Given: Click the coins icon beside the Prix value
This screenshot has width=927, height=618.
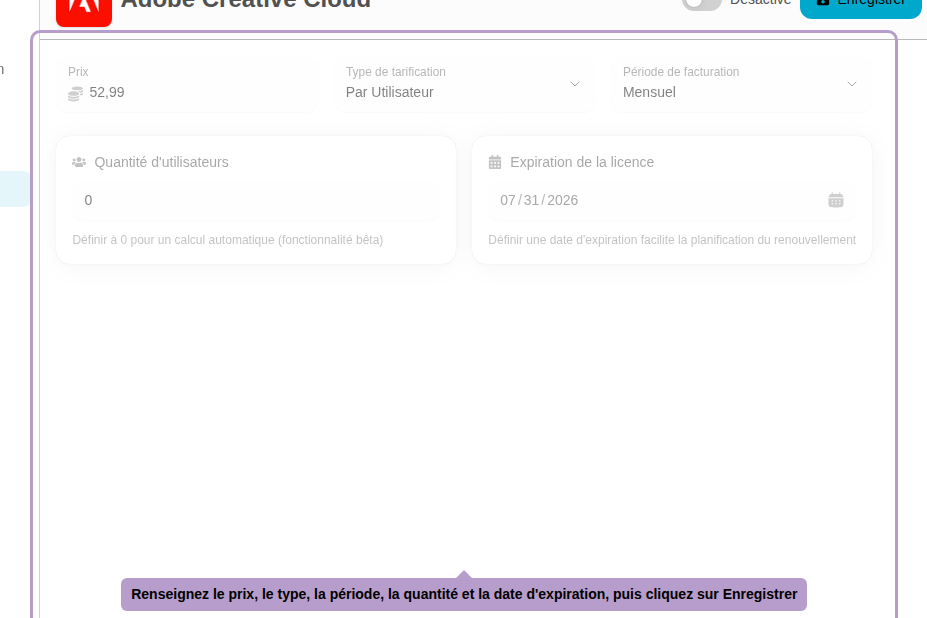Looking at the screenshot, I should [75, 93].
